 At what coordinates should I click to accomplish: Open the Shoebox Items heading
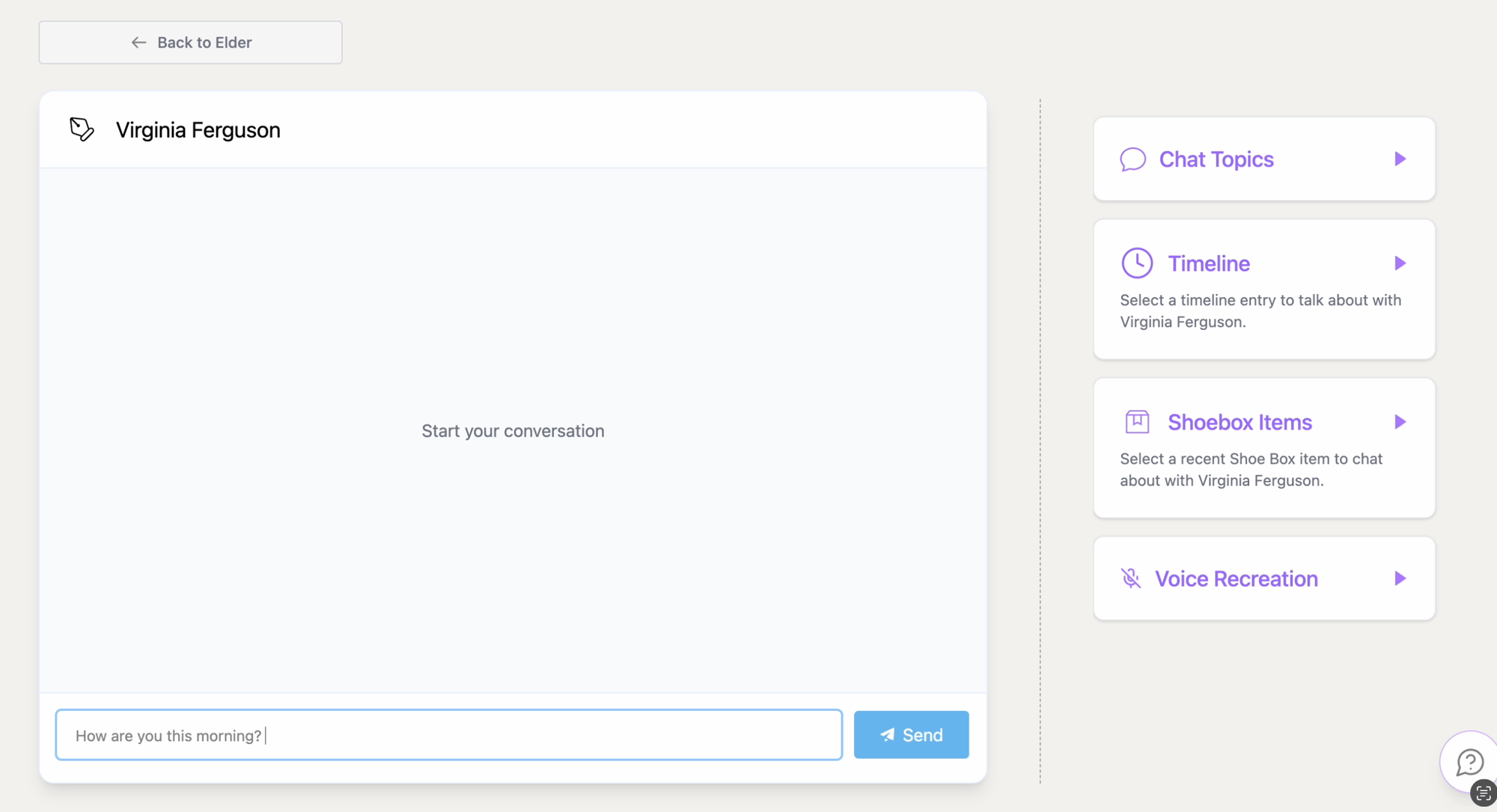[x=1240, y=422]
